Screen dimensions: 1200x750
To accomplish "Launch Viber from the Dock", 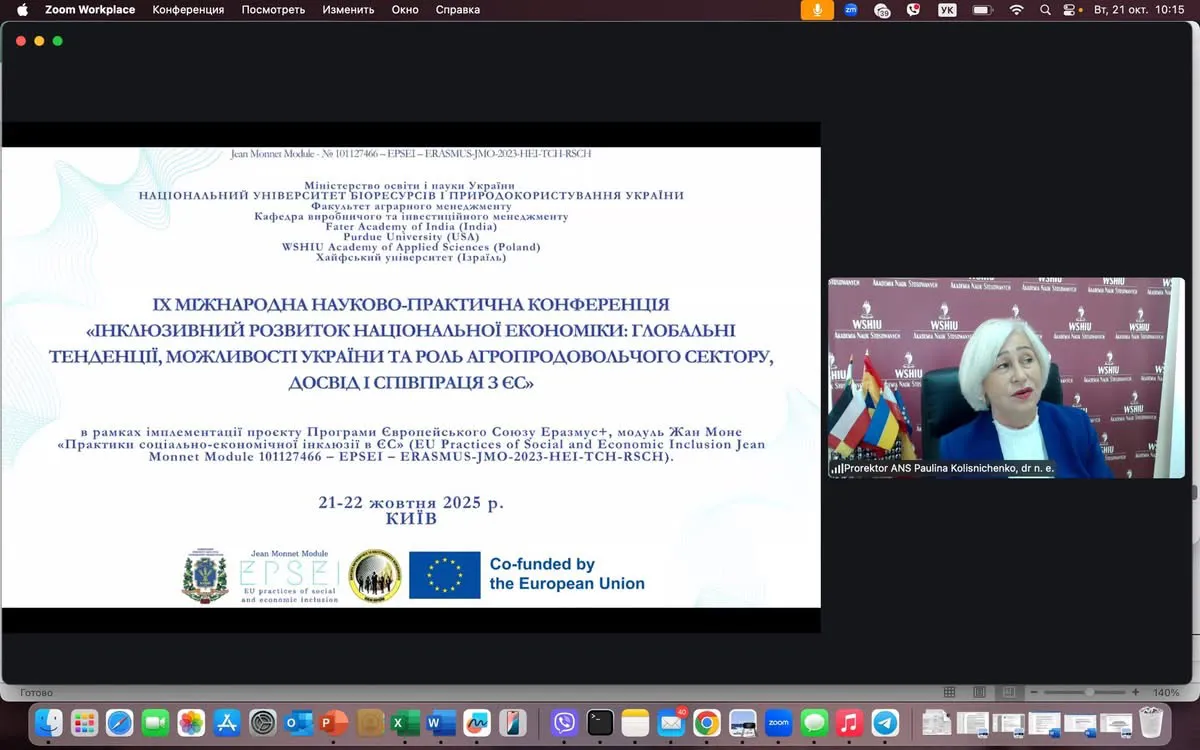I will tap(564, 722).
